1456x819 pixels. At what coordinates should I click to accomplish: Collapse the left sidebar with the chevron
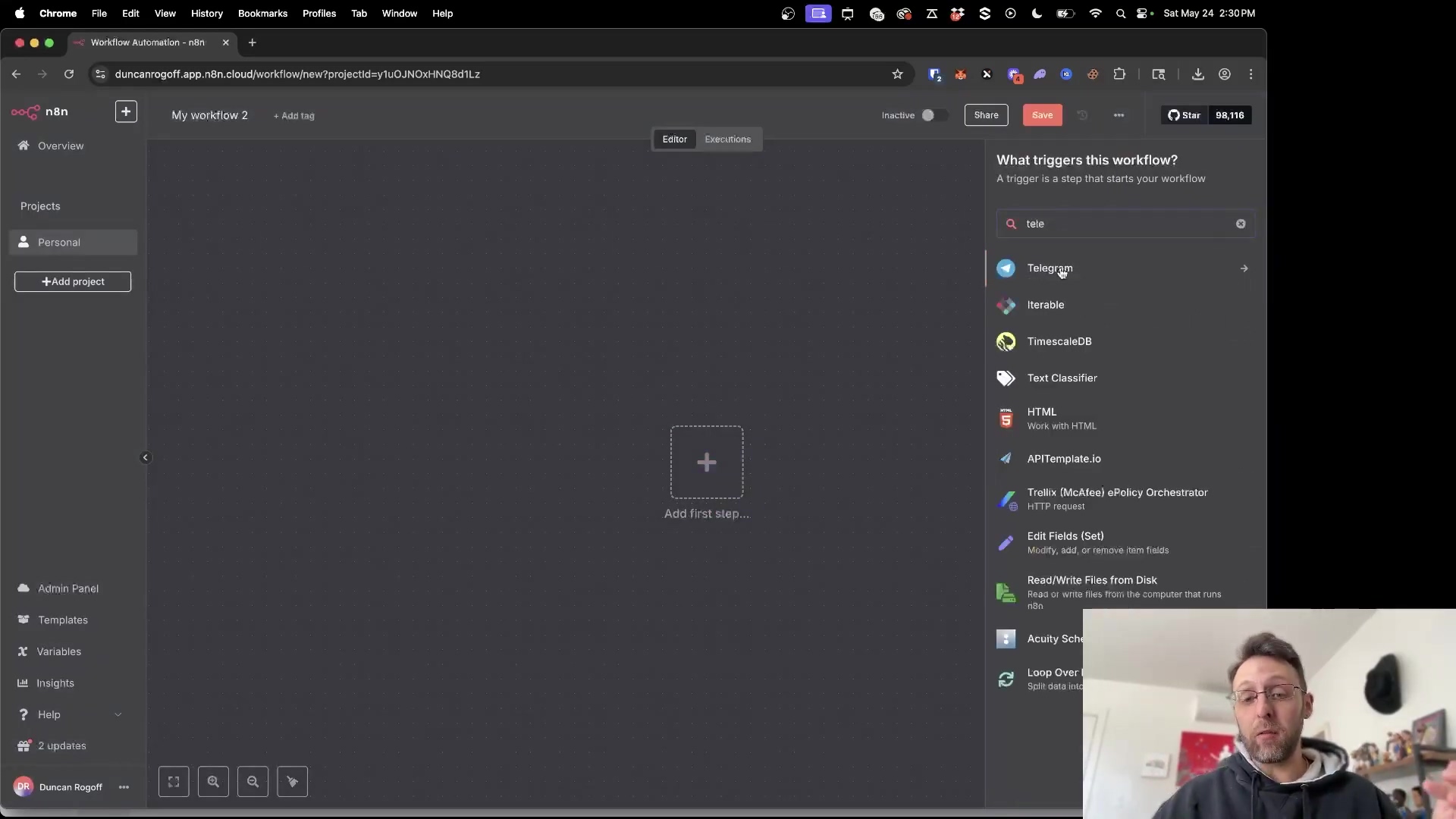[146, 457]
